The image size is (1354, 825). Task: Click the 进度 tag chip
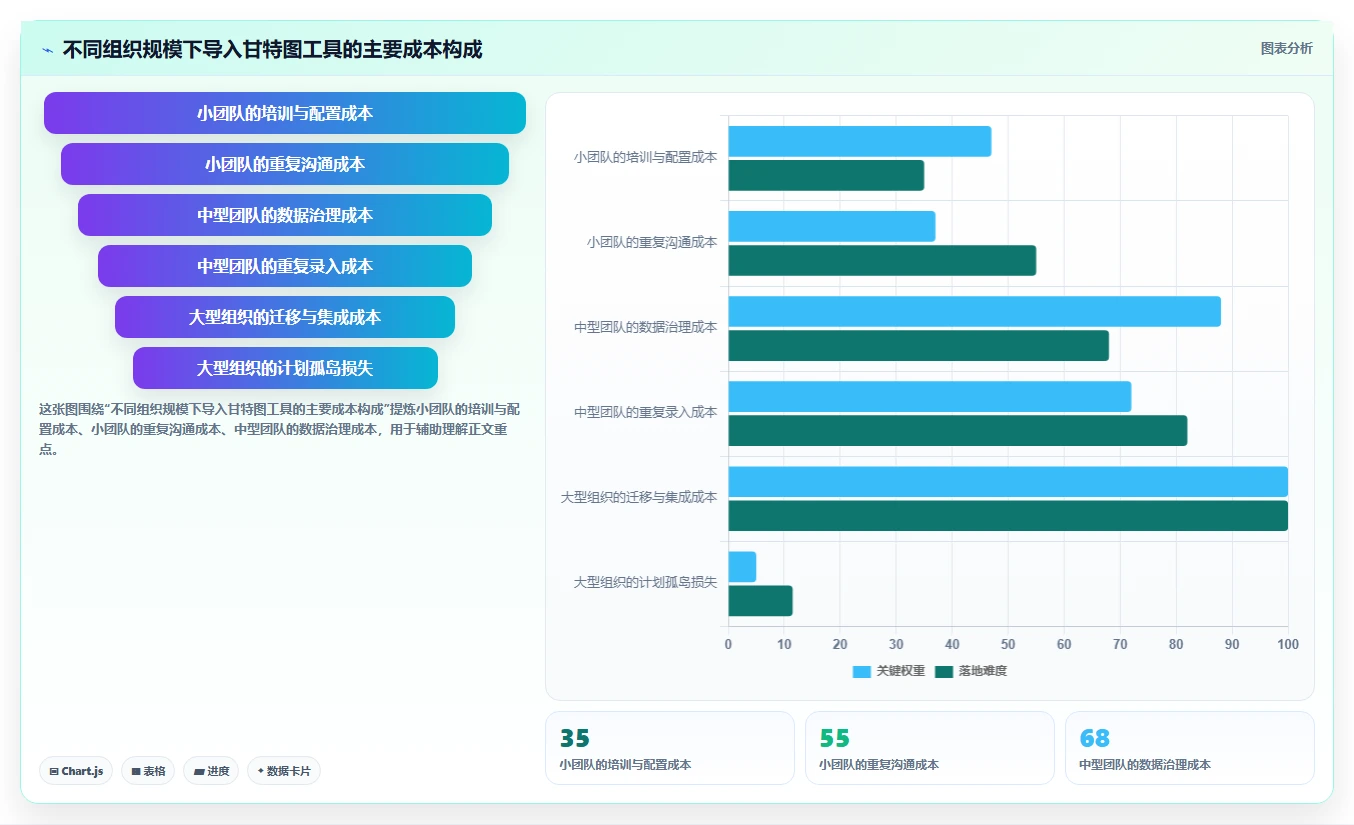[x=211, y=771]
